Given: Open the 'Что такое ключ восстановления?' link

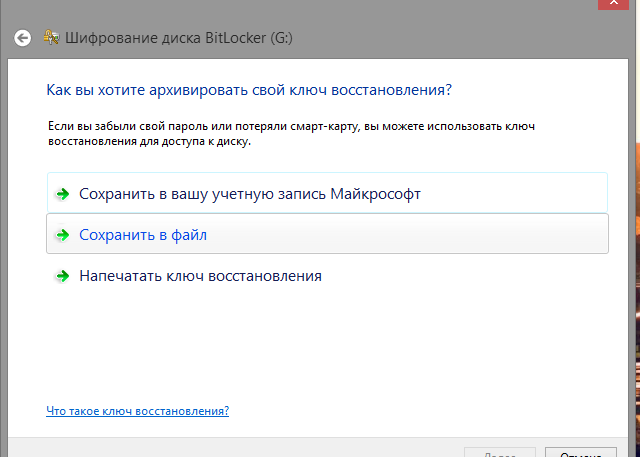Looking at the screenshot, I should pyautogui.click(x=138, y=410).
